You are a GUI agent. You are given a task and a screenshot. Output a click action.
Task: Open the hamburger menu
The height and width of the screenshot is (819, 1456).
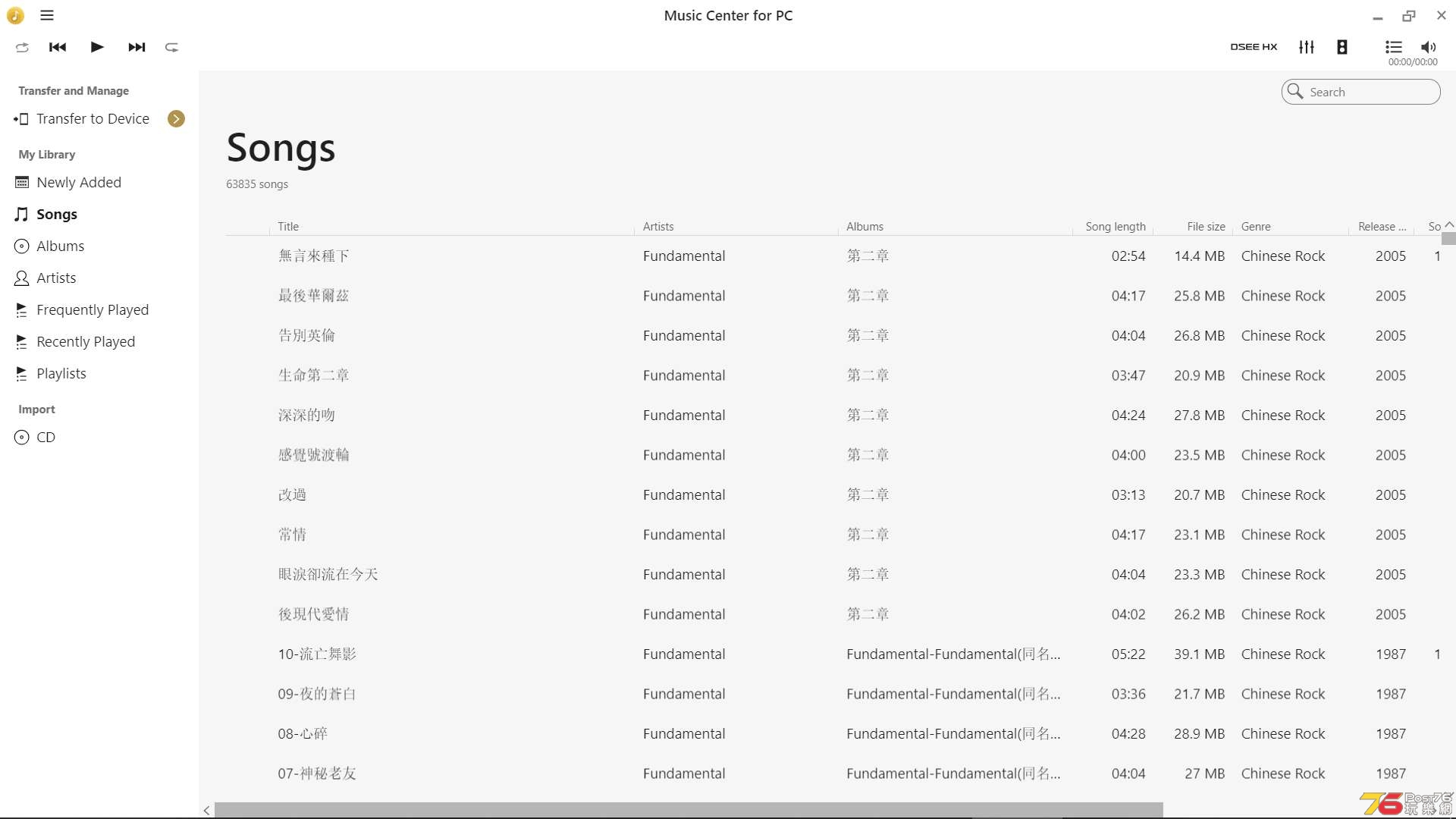[47, 15]
